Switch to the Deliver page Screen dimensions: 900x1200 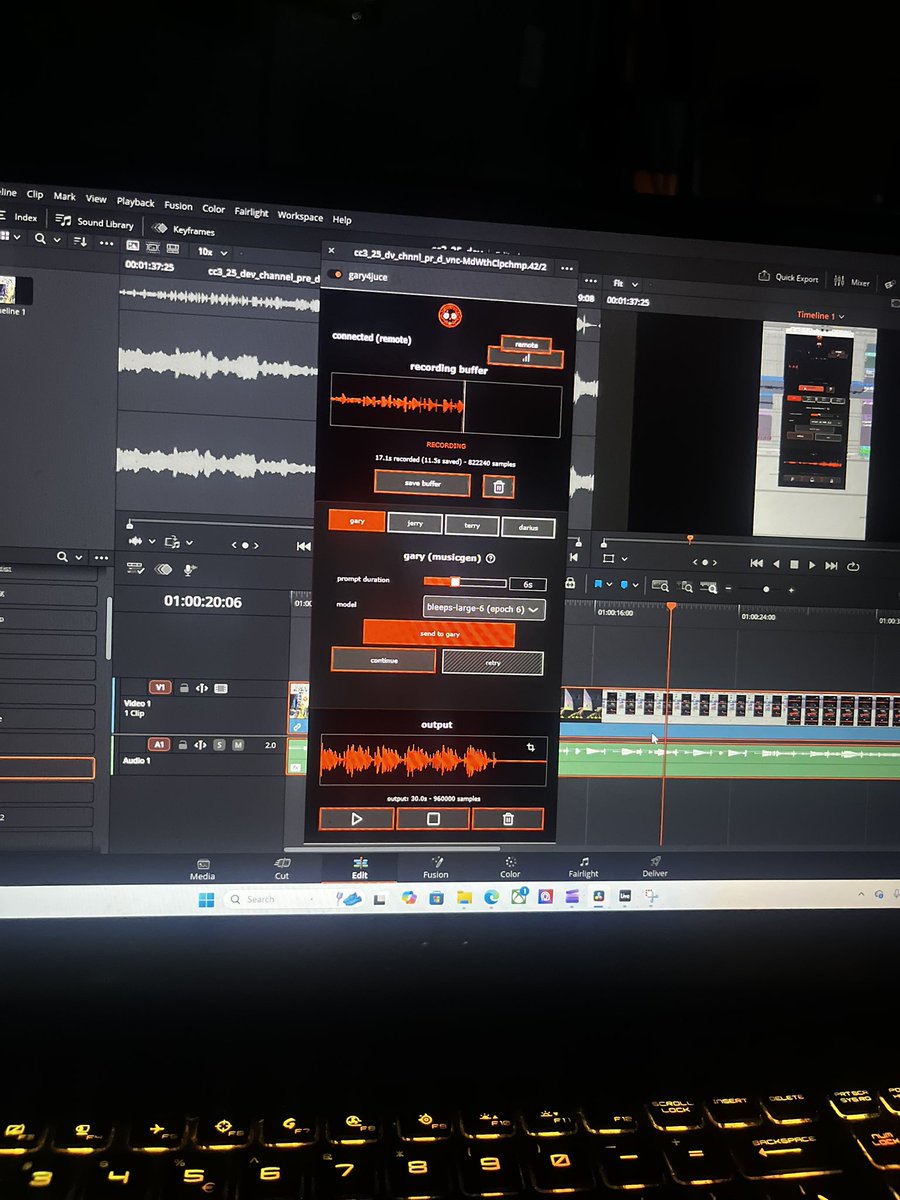(655, 865)
